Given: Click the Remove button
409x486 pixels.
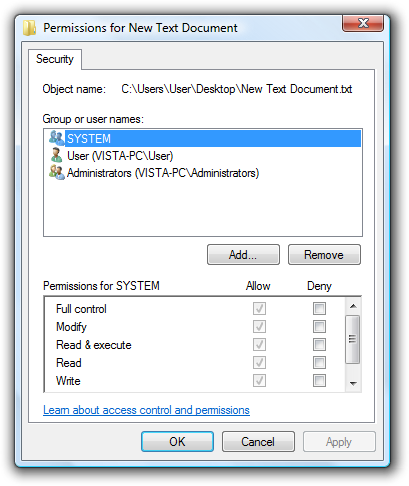Looking at the screenshot, I should [x=324, y=255].
